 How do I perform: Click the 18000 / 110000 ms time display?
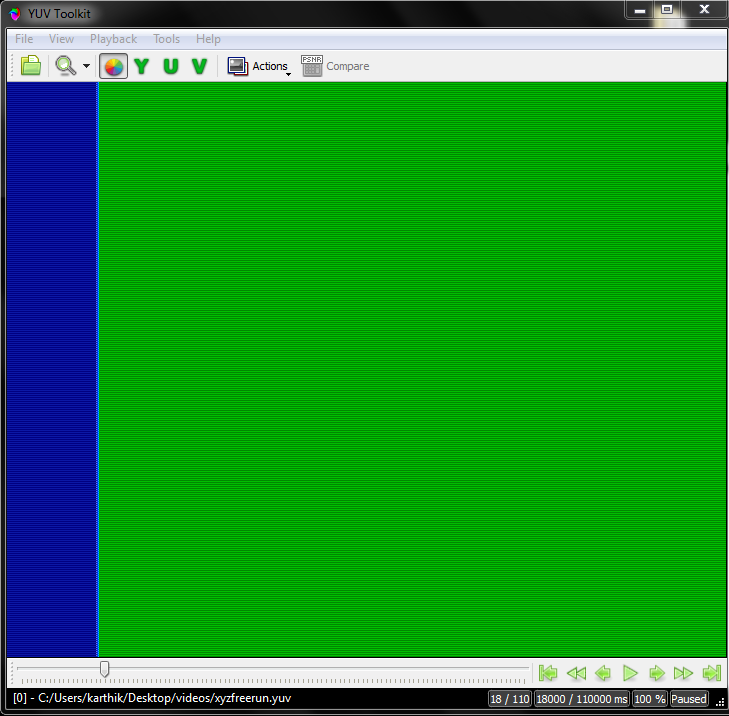582,699
